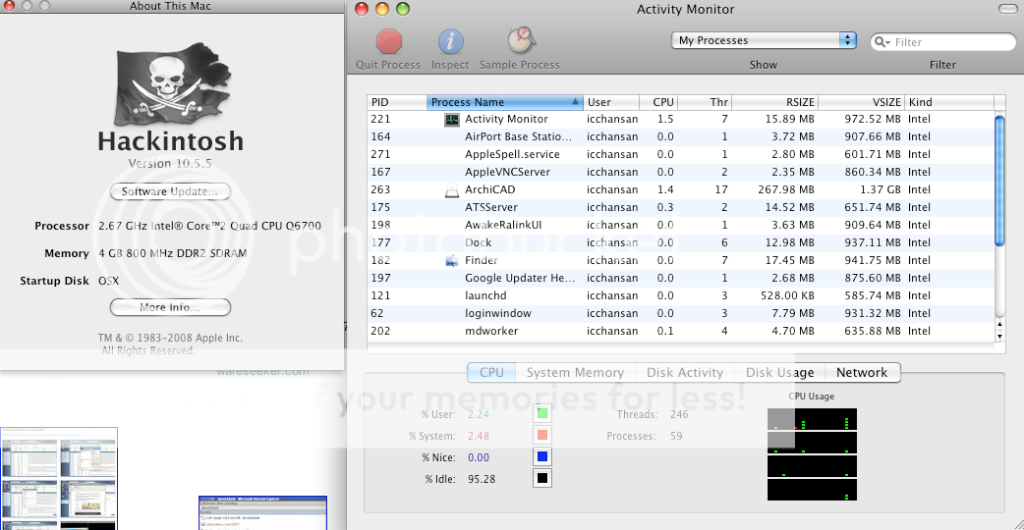Switch to the CPU tab
This screenshot has height=530, width=1024.
pos(492,373)
